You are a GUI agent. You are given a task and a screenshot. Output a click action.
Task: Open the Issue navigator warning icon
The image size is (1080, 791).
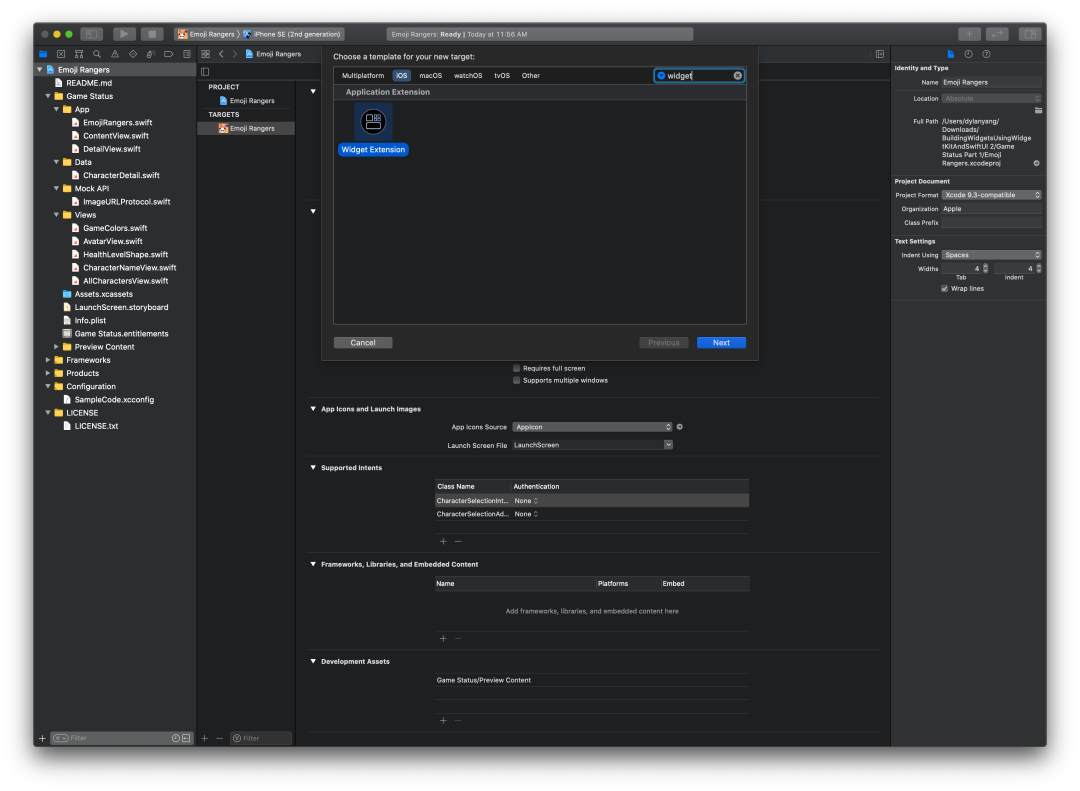(x=115, y=54)
